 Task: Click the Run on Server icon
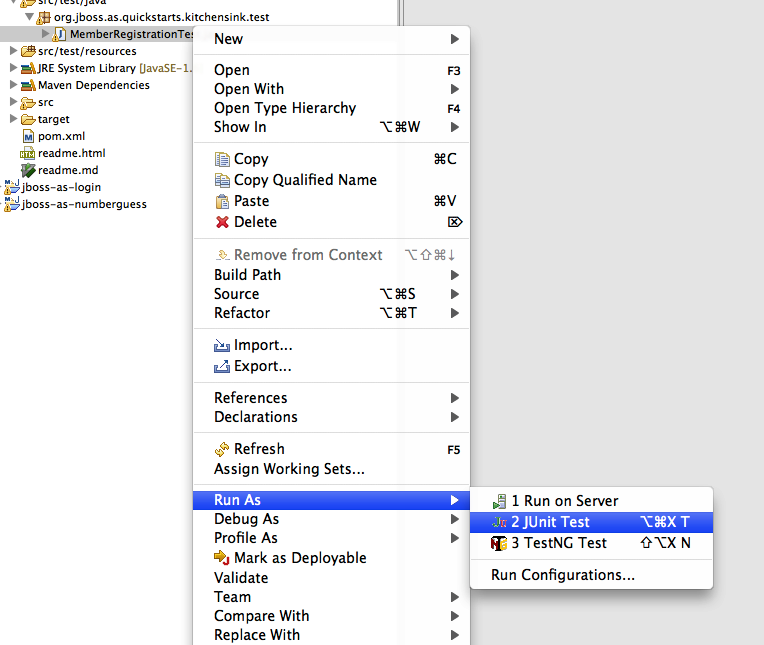coord(499,501)
